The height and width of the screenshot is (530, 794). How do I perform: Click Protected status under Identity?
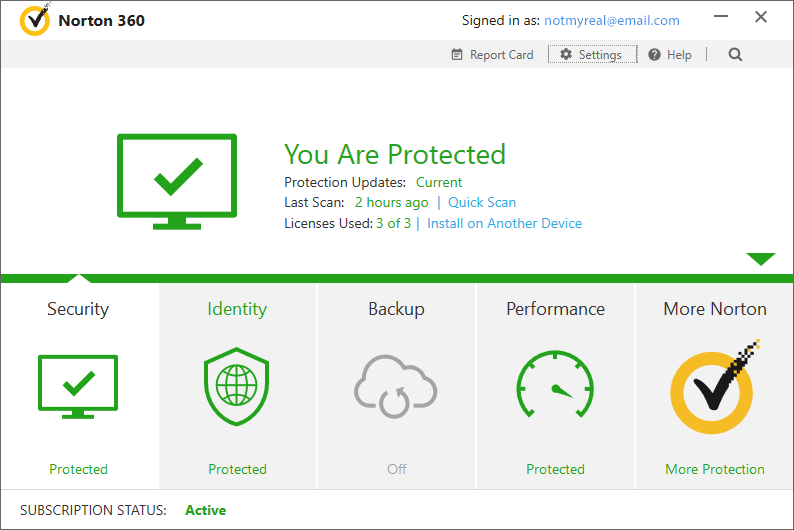point(237,469)
